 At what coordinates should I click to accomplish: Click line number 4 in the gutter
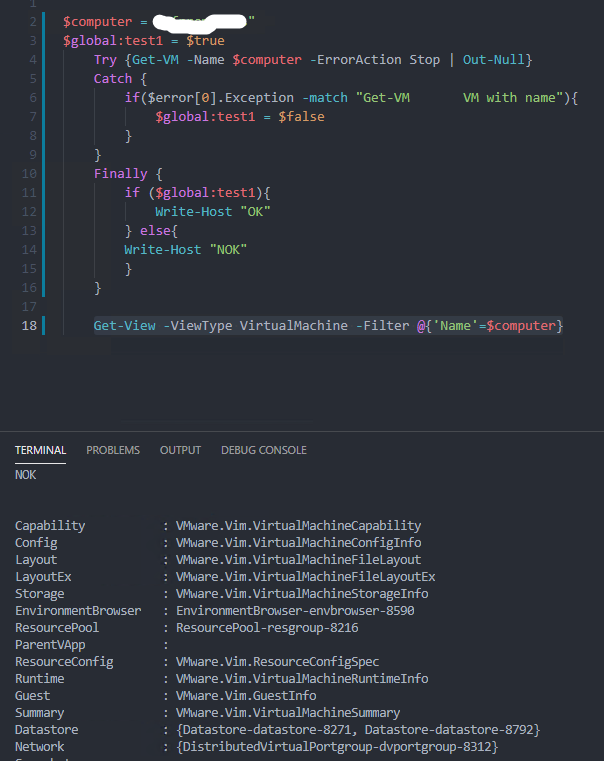click(33, 59)
